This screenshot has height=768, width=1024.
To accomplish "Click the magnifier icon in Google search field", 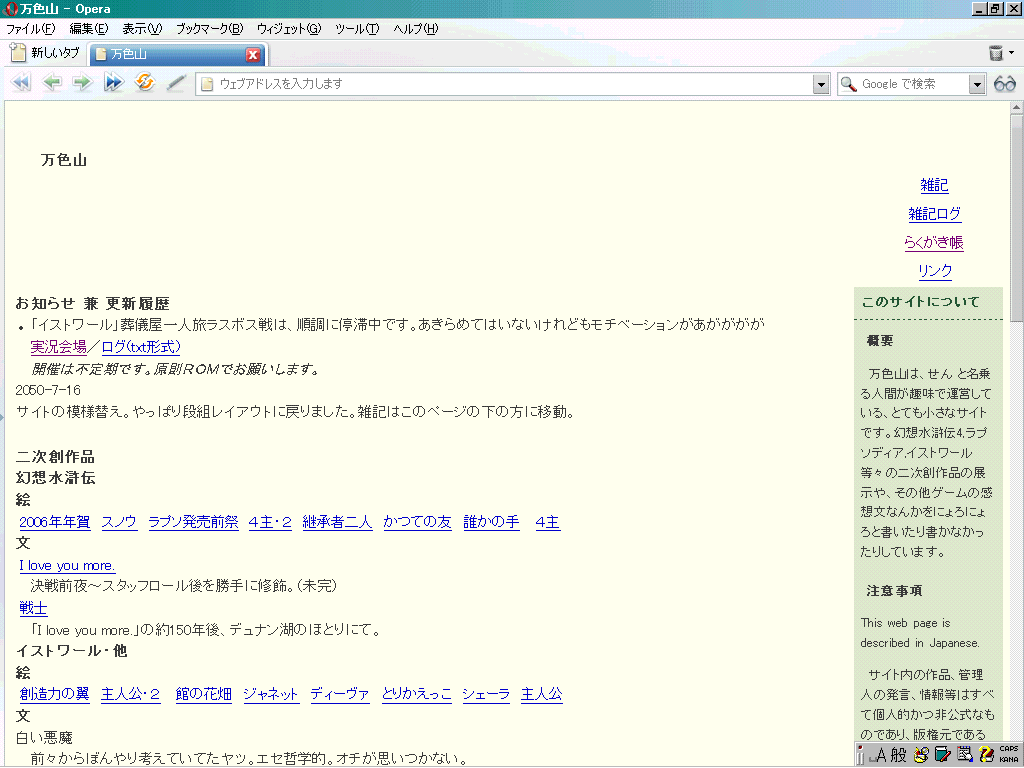I will pos(848,84).
